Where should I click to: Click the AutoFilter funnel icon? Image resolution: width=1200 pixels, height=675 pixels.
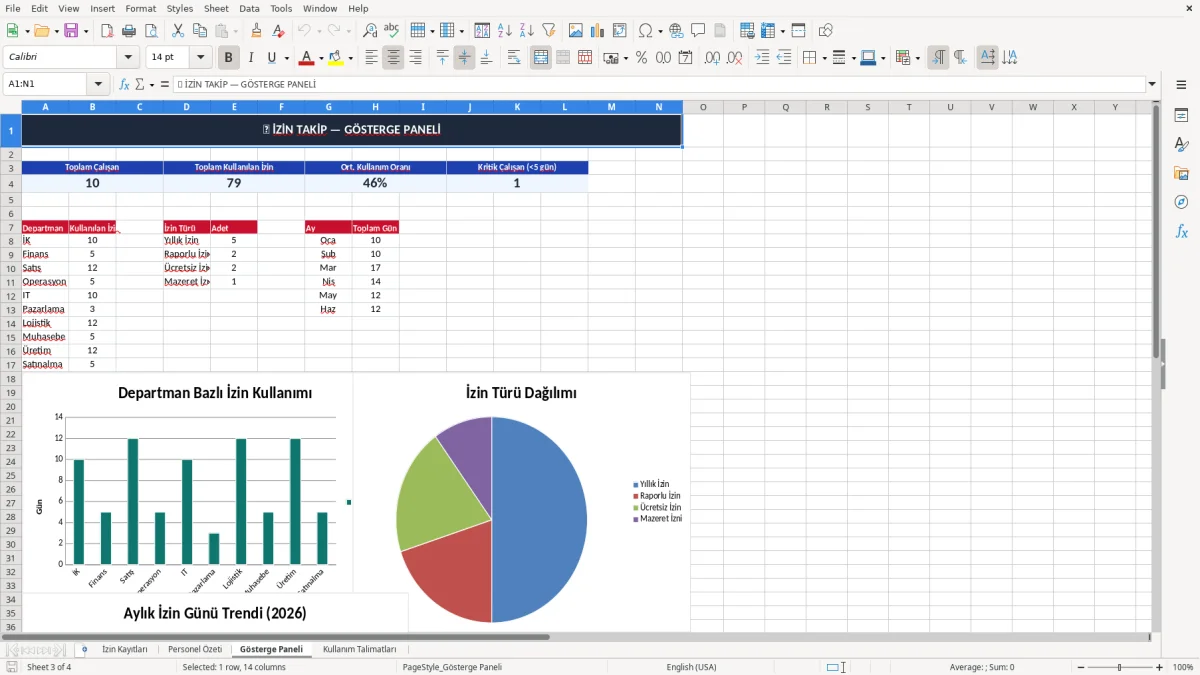[x=549, y=31]
